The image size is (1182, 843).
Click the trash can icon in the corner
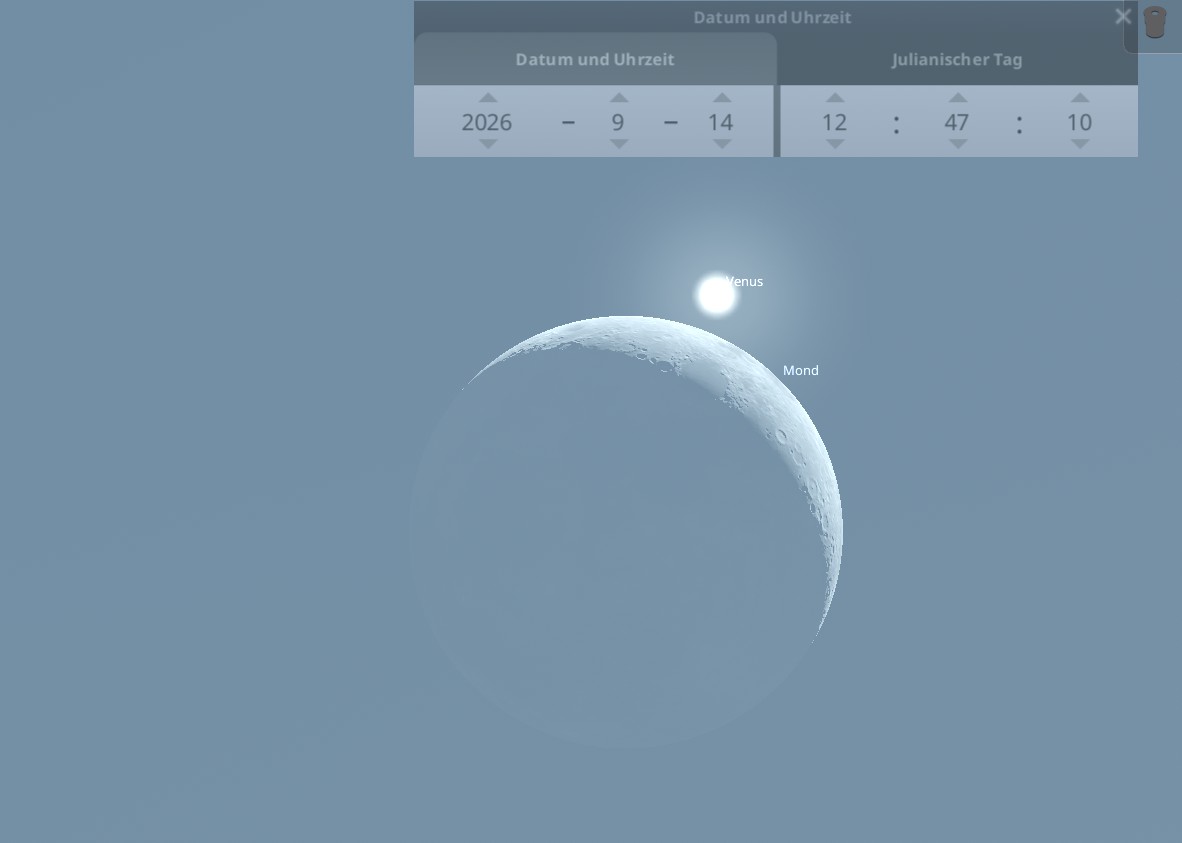[x=1155, y=23]
